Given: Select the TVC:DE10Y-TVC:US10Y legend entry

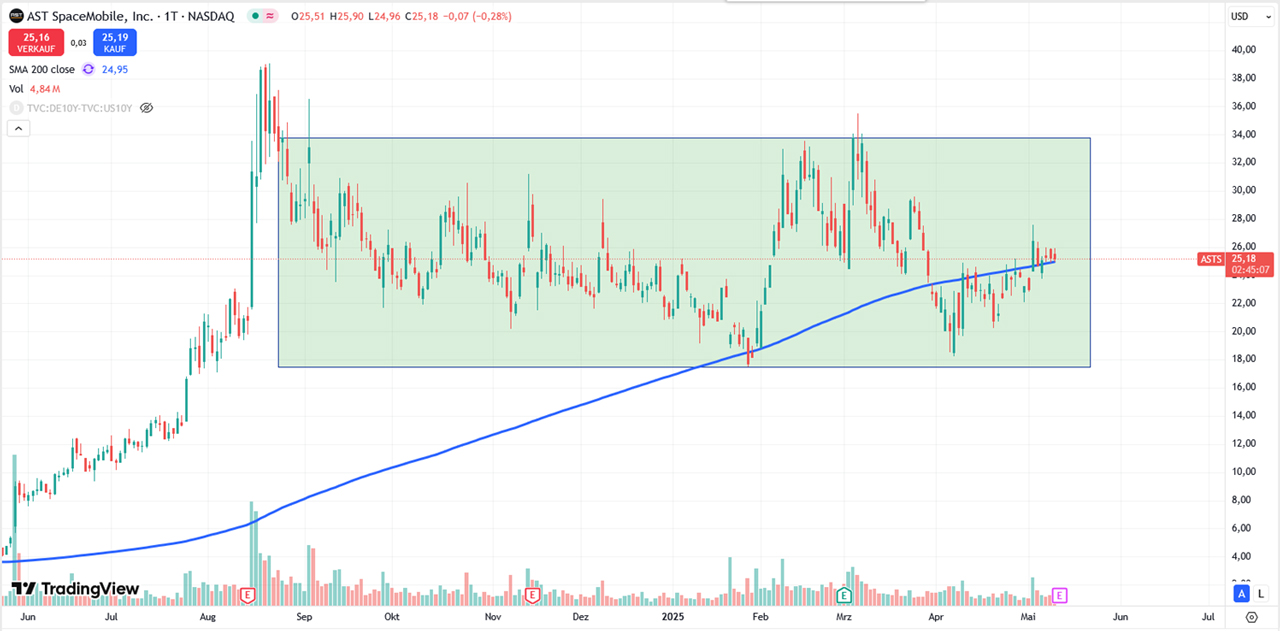Looking at the screenshot, I should pyautogui.click(x=79, y=107).
